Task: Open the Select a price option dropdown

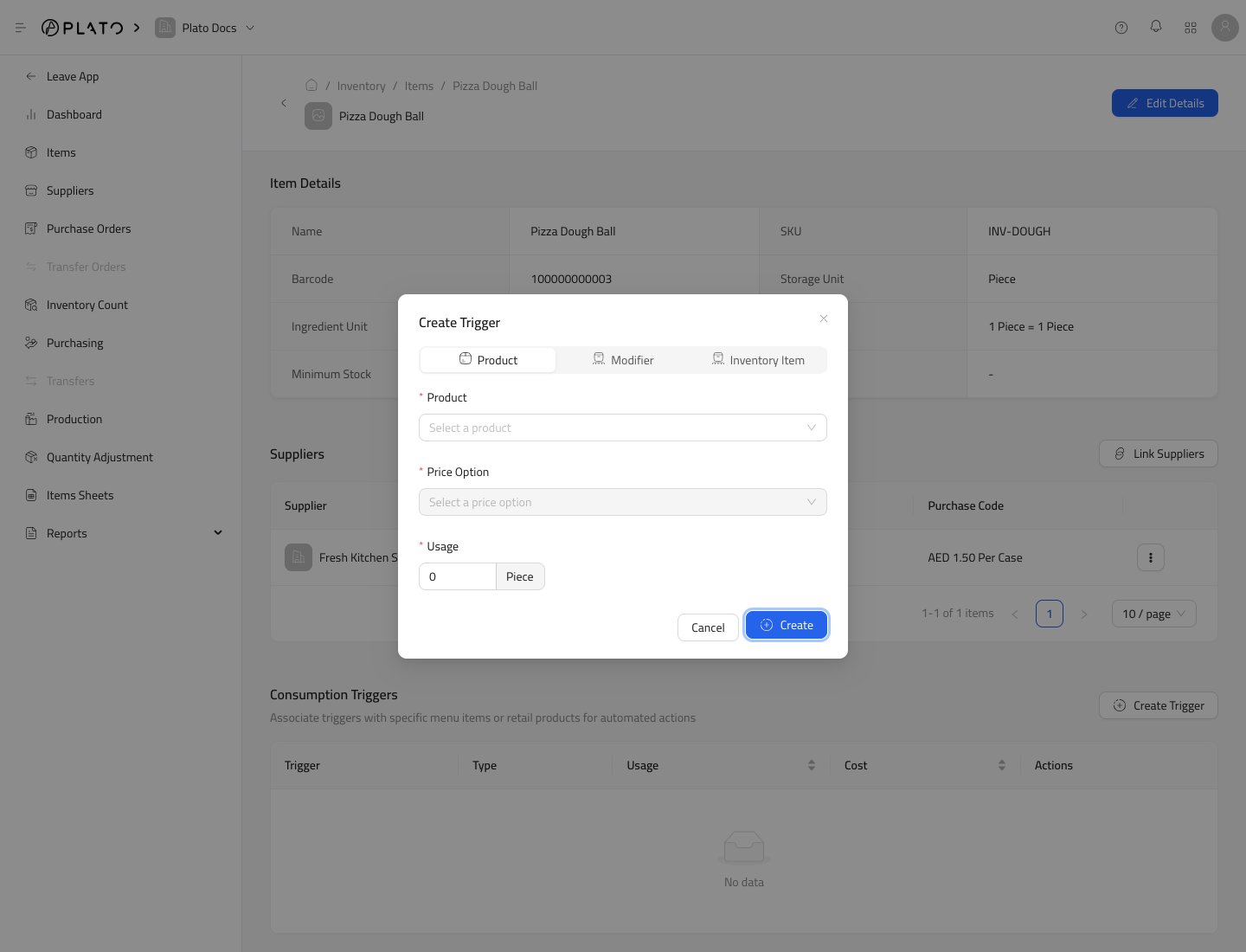Action: 623,502
